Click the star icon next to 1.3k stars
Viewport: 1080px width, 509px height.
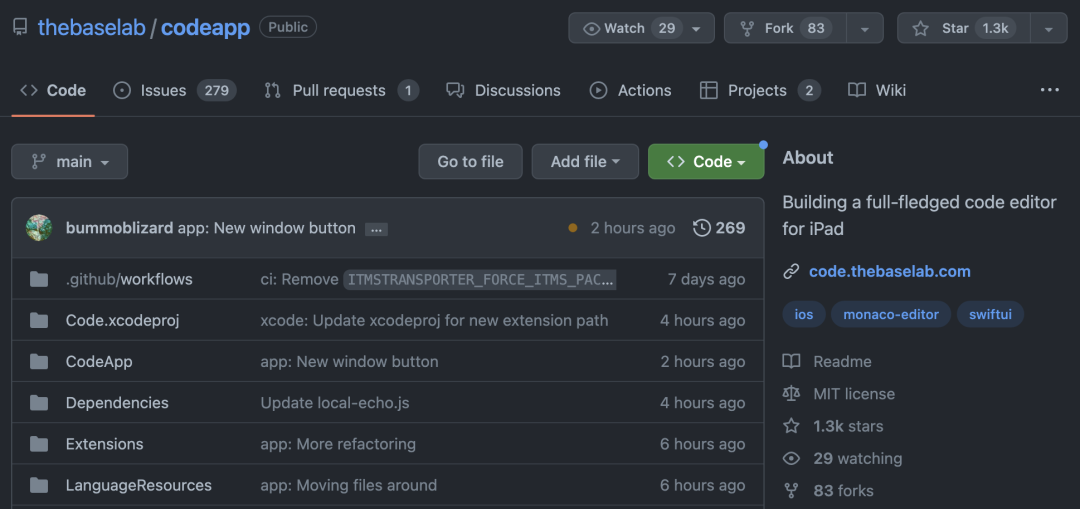coord(791,426)
